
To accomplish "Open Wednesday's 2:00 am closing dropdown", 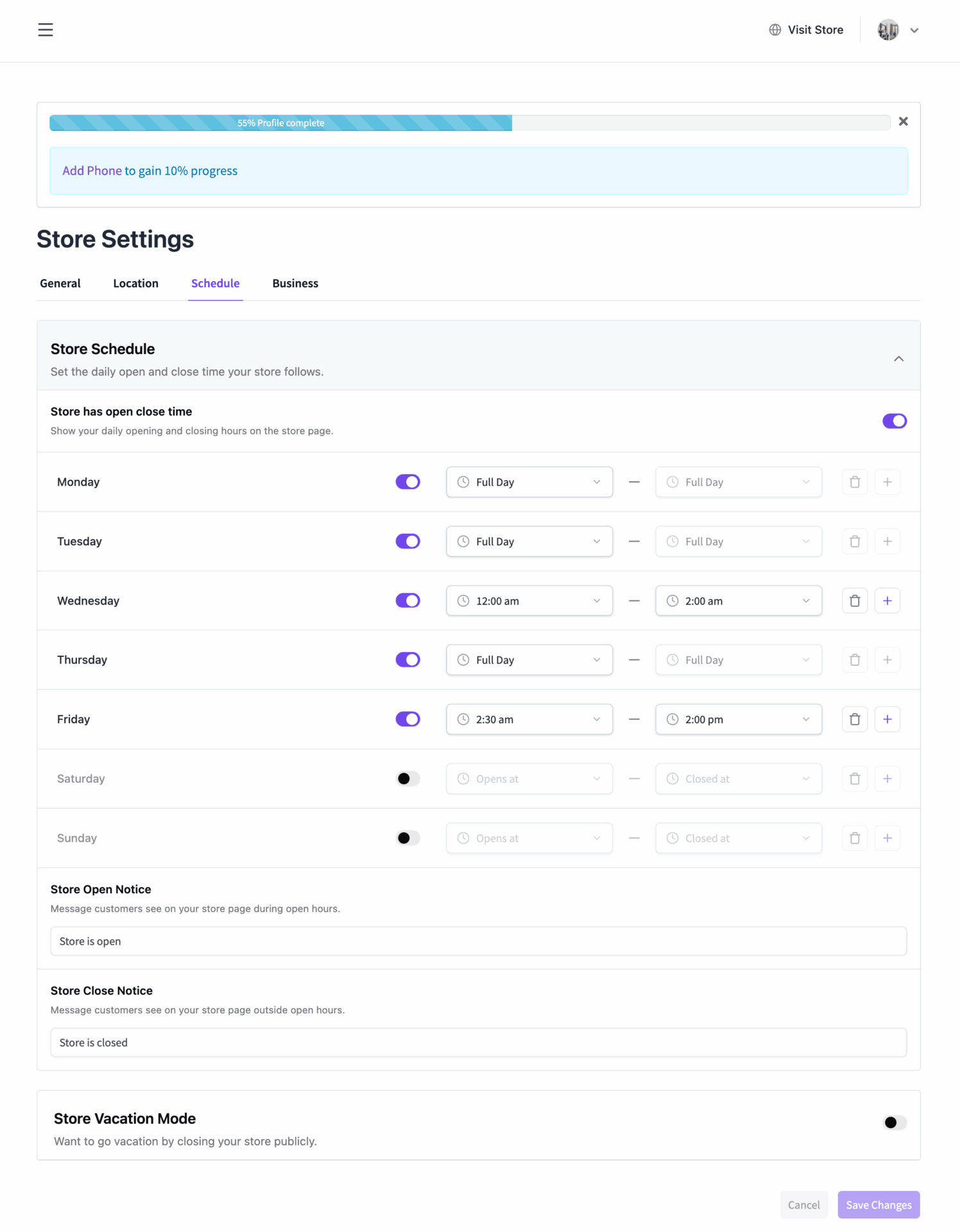I will [739, 601].
